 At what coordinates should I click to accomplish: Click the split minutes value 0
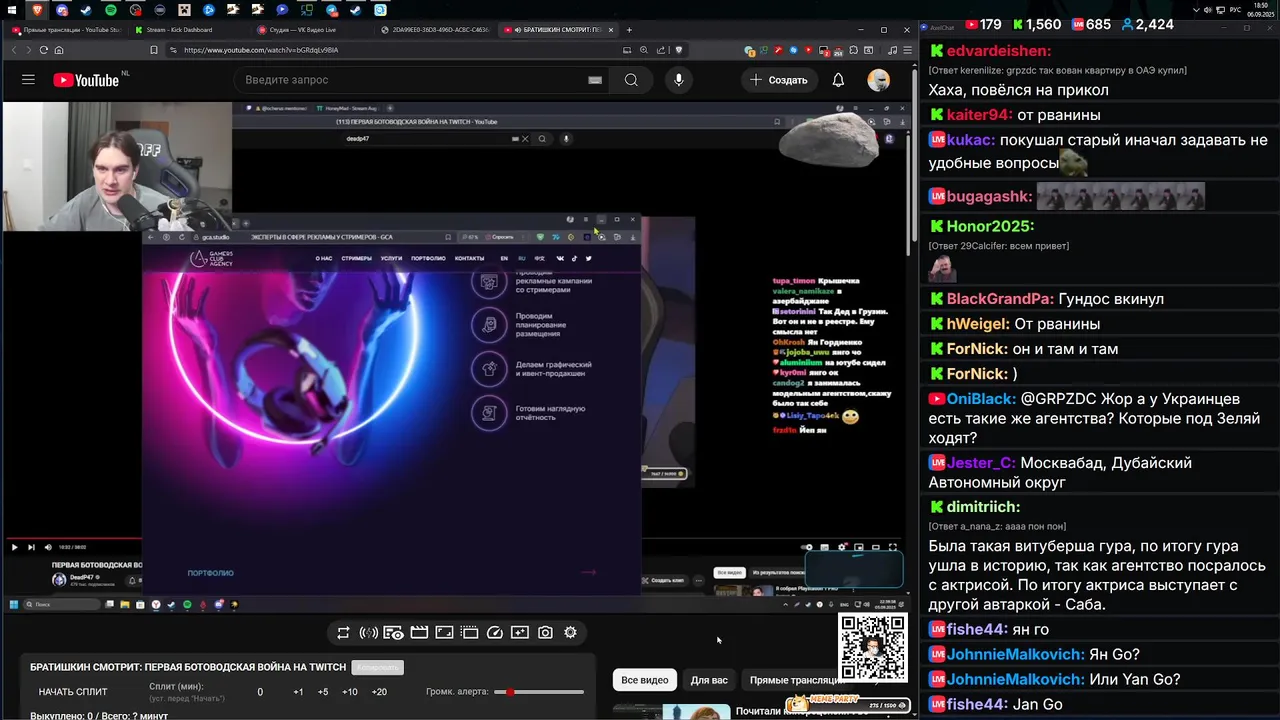tap(260, 692)
